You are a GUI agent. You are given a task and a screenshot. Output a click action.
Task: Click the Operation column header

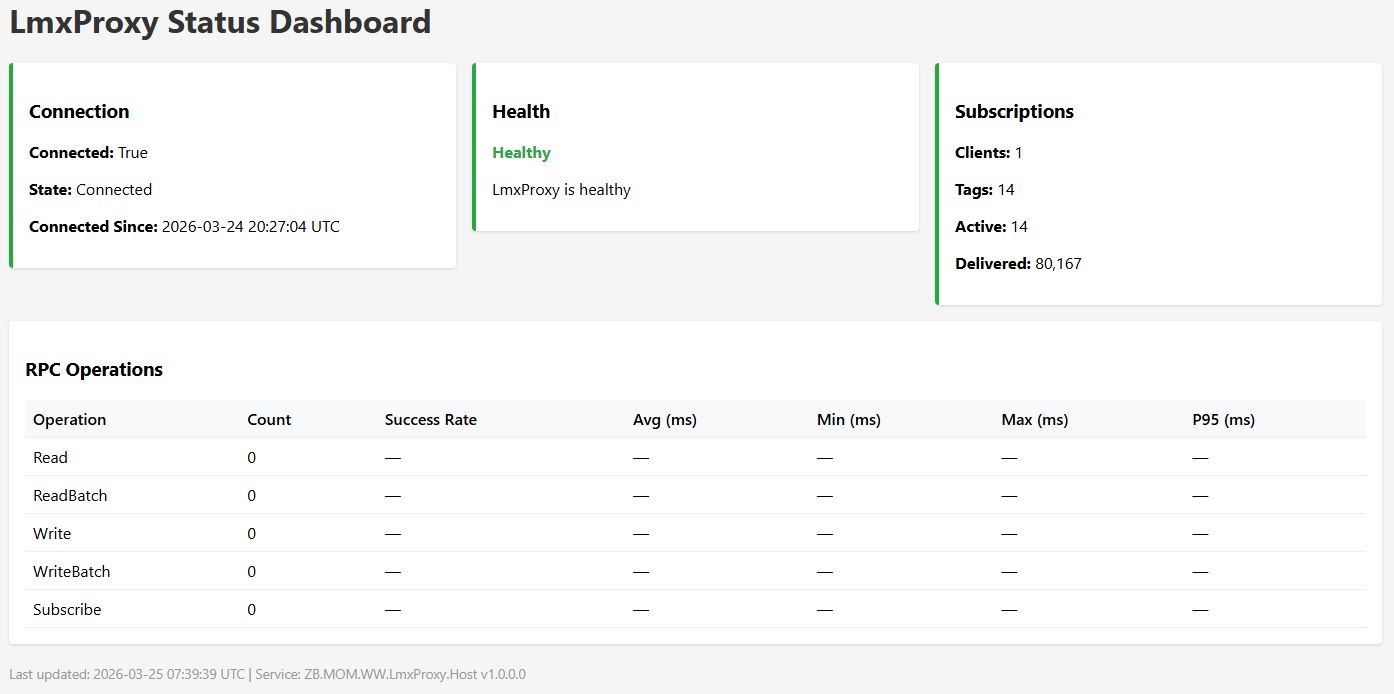[69, 420]
